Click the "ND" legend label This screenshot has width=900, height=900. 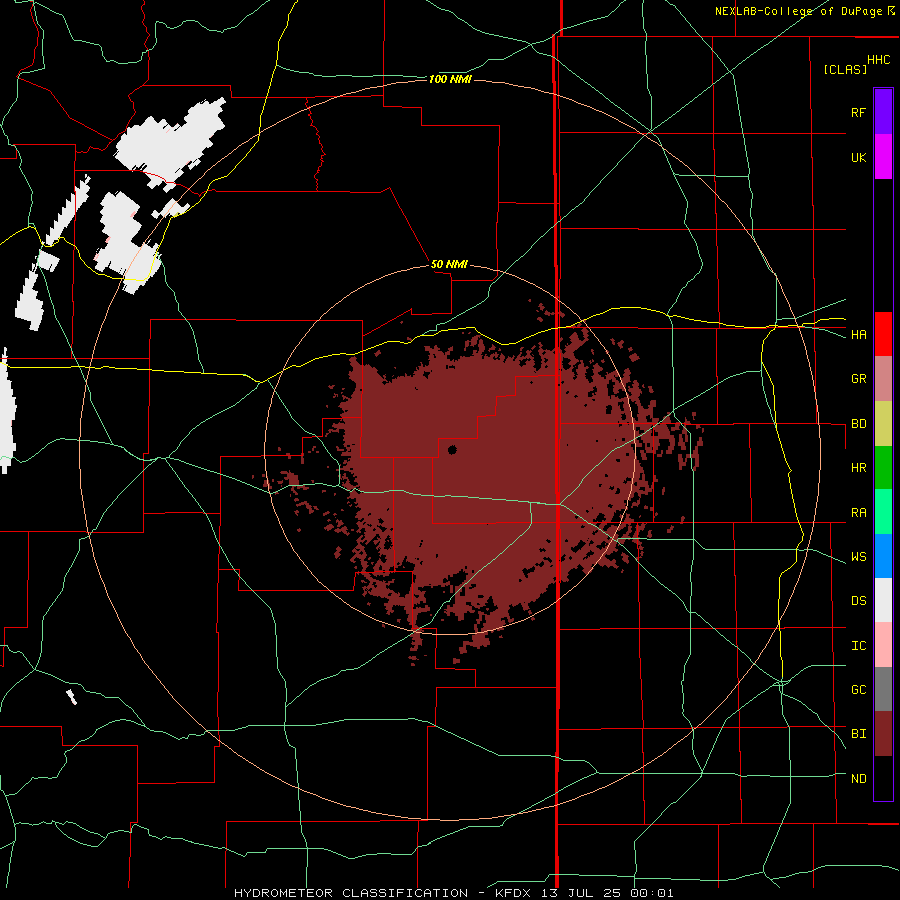coord(858,779)
